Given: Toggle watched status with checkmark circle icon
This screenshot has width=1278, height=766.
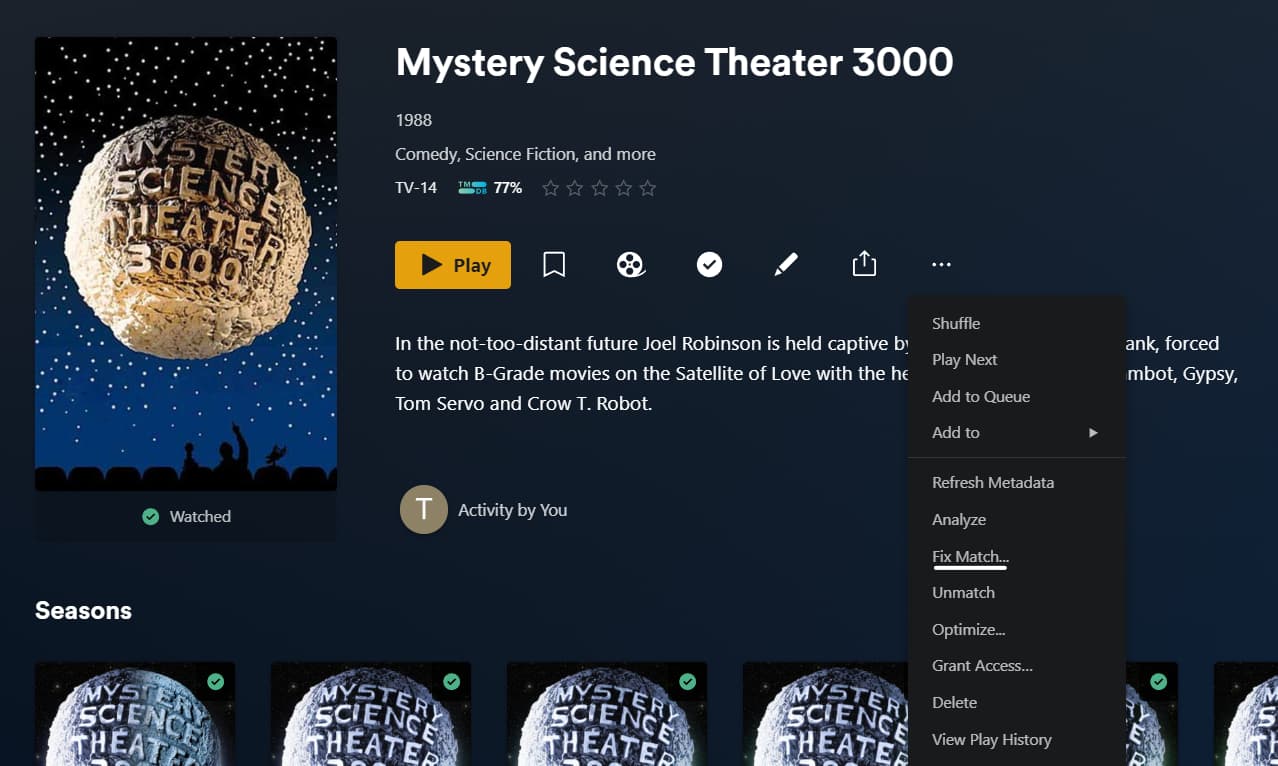Looking at the screenshot, I should pyautogui.click(x=709, y=265).
